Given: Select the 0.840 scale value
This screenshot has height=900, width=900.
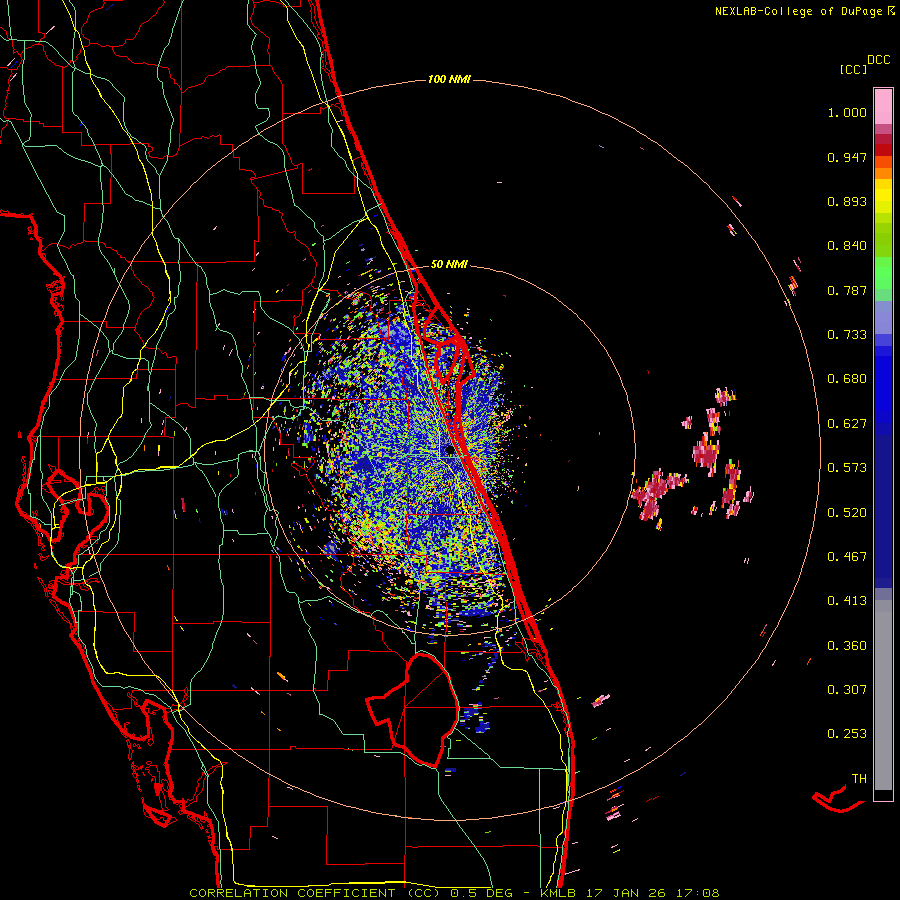Looking at the screenshot, I should tap(847, 246).
